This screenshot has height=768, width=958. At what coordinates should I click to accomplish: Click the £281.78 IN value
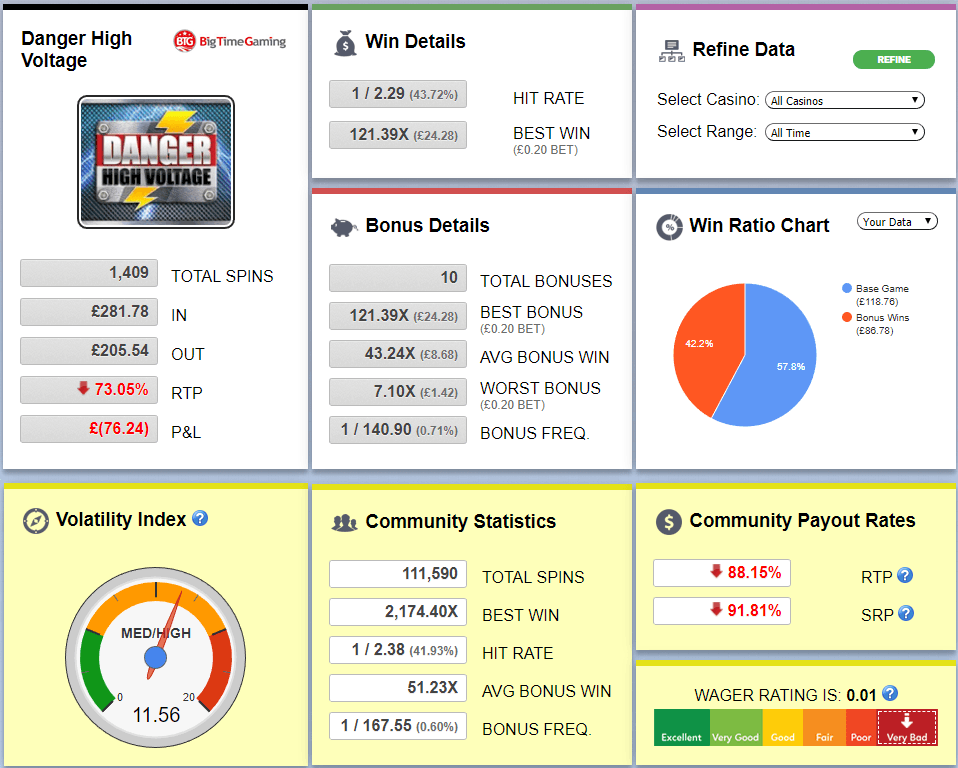point(89,312)
